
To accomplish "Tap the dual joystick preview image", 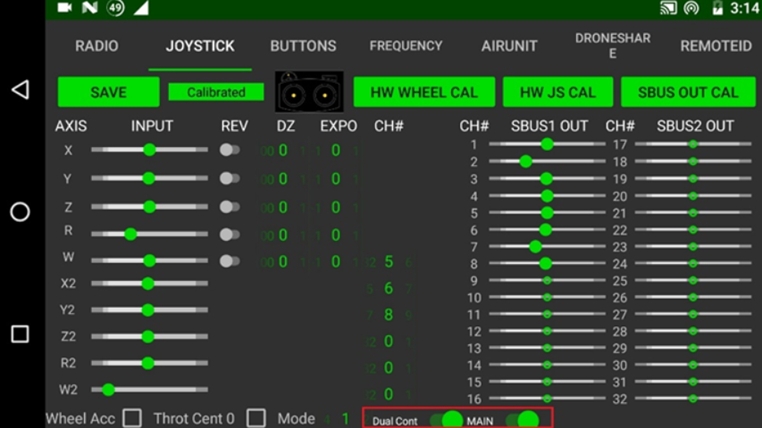I will 309,92.
